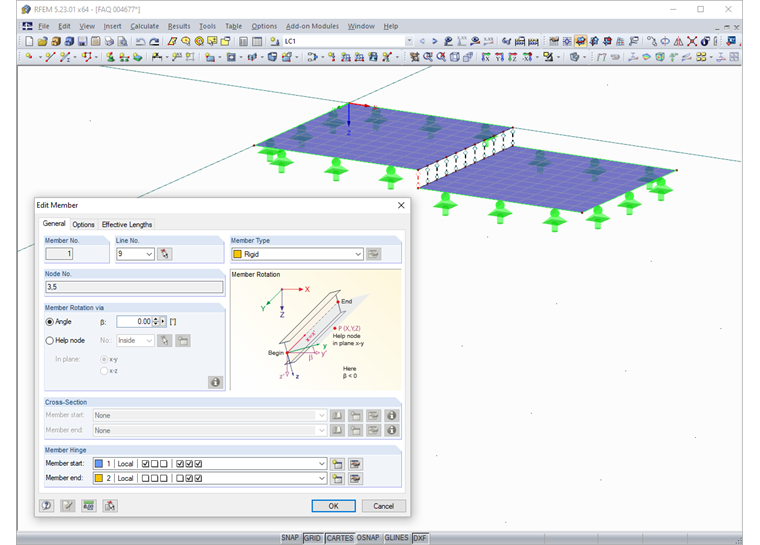Viewport: 760px width, 545px height.
Task: Open the LC1 load case dropdown
Action: 410,41
